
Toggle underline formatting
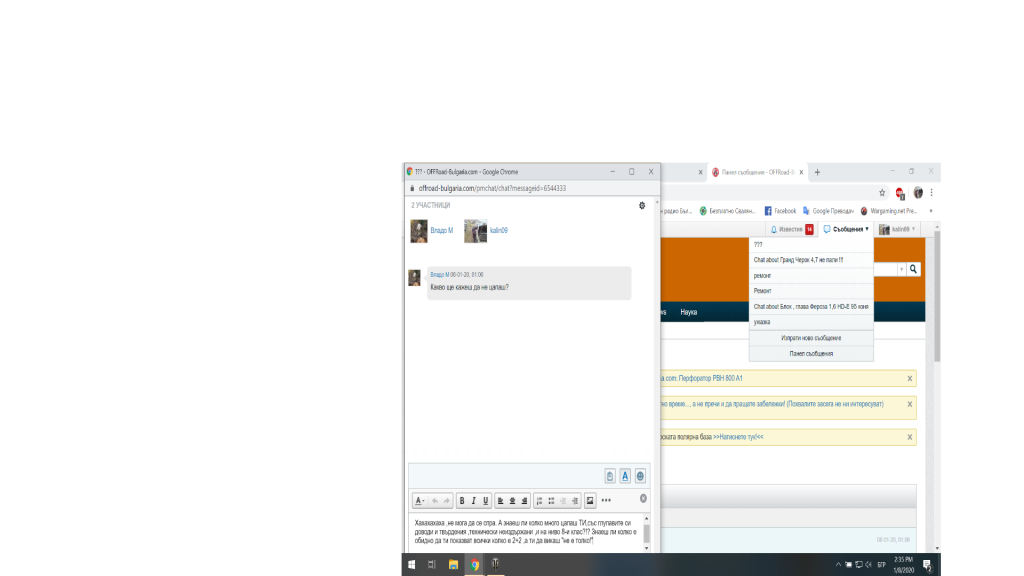(485, 501)
